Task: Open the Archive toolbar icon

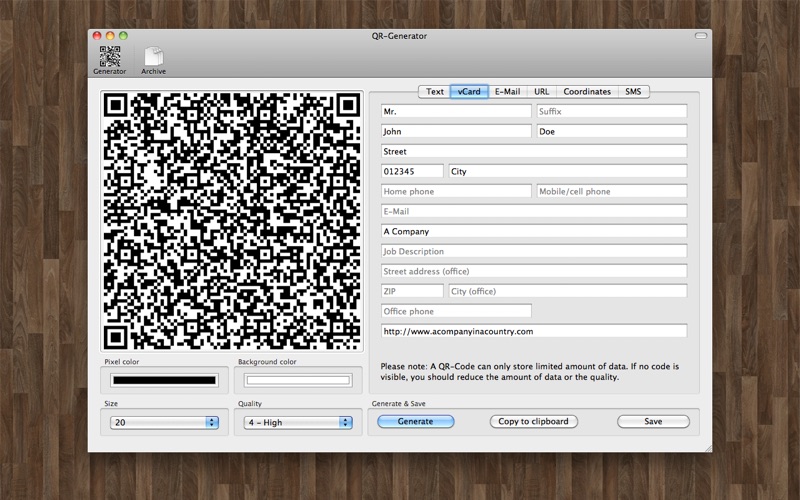Action: 153,59
